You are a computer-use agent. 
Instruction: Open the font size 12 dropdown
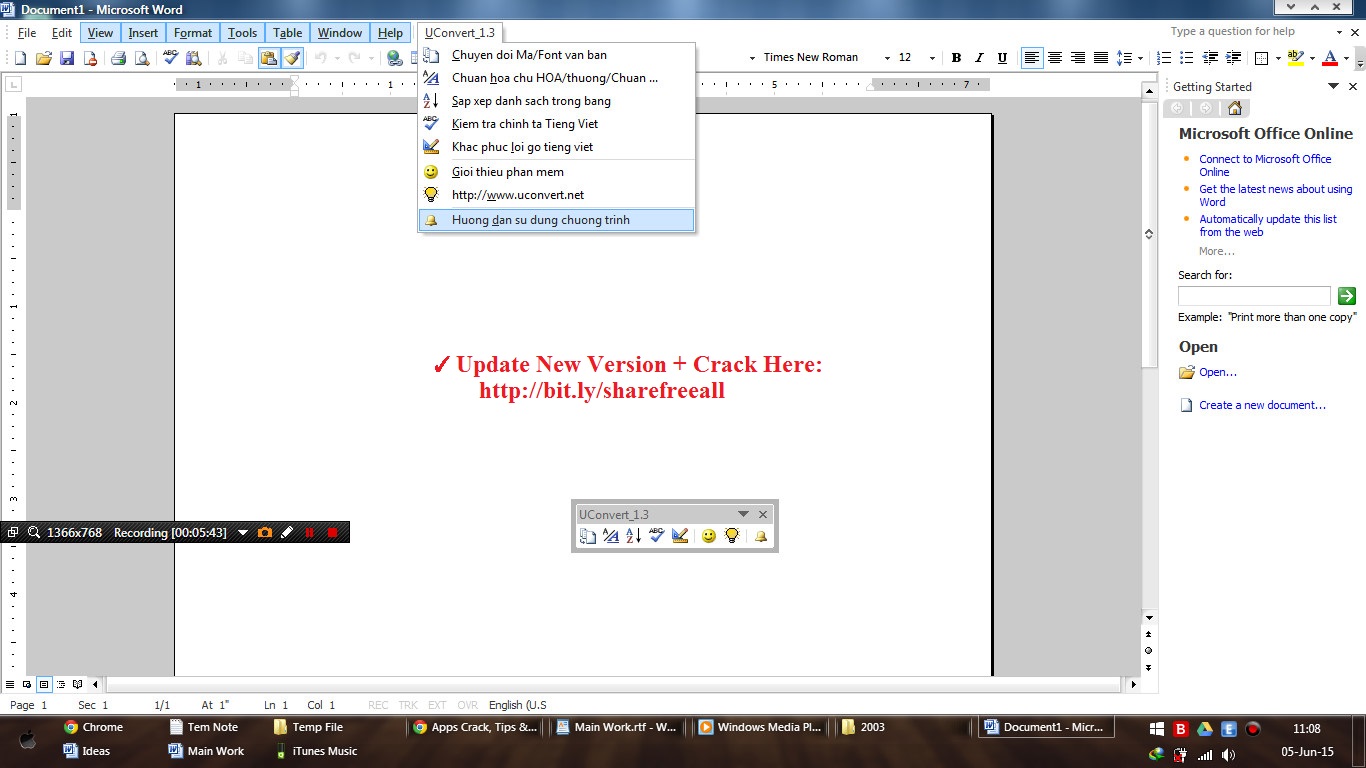[x=932, y=58]
